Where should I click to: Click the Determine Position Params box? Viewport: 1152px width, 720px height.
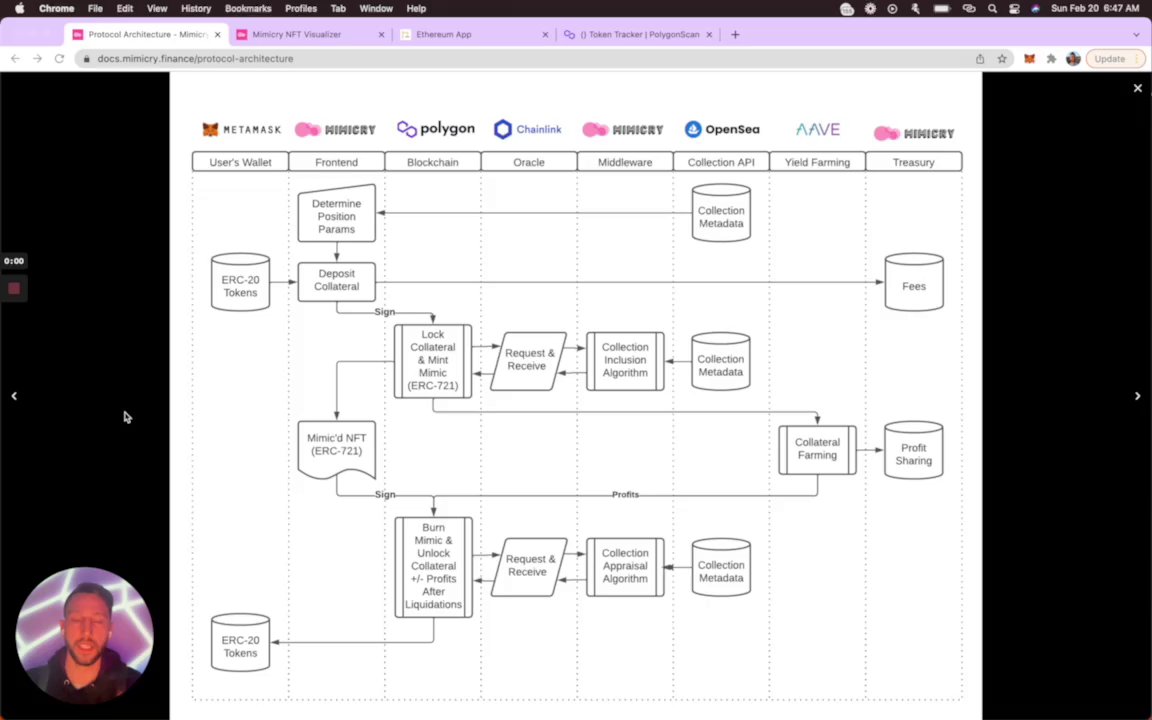[x=336, y=214]
